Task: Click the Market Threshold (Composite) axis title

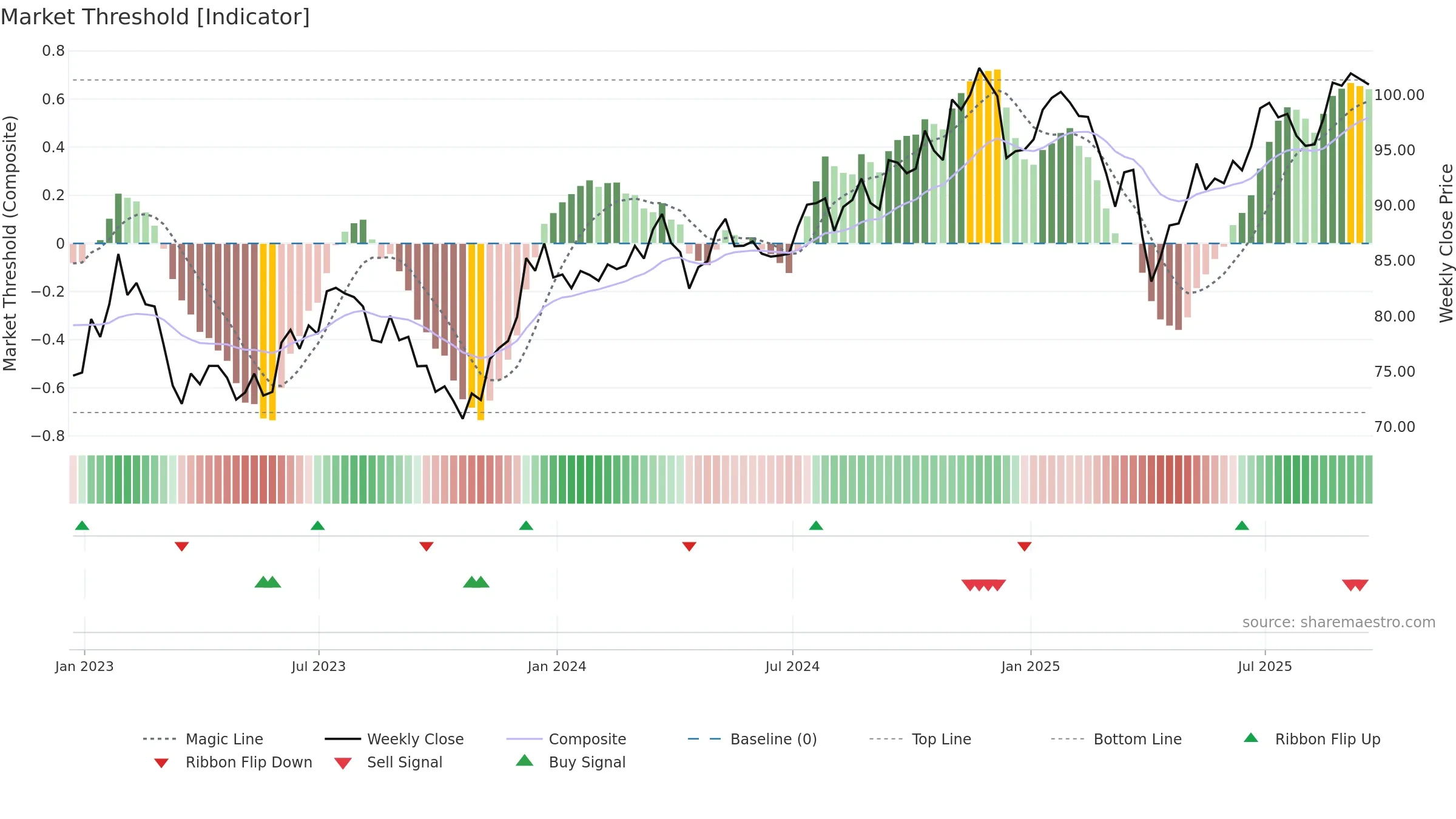Action: (10, 243)
